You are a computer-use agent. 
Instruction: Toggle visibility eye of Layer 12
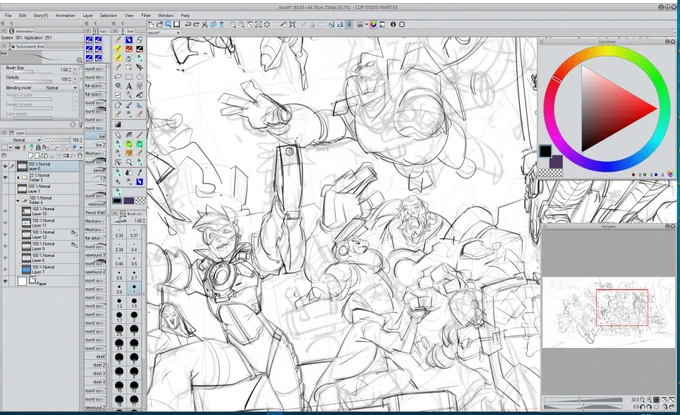click(x=5, y=235)
